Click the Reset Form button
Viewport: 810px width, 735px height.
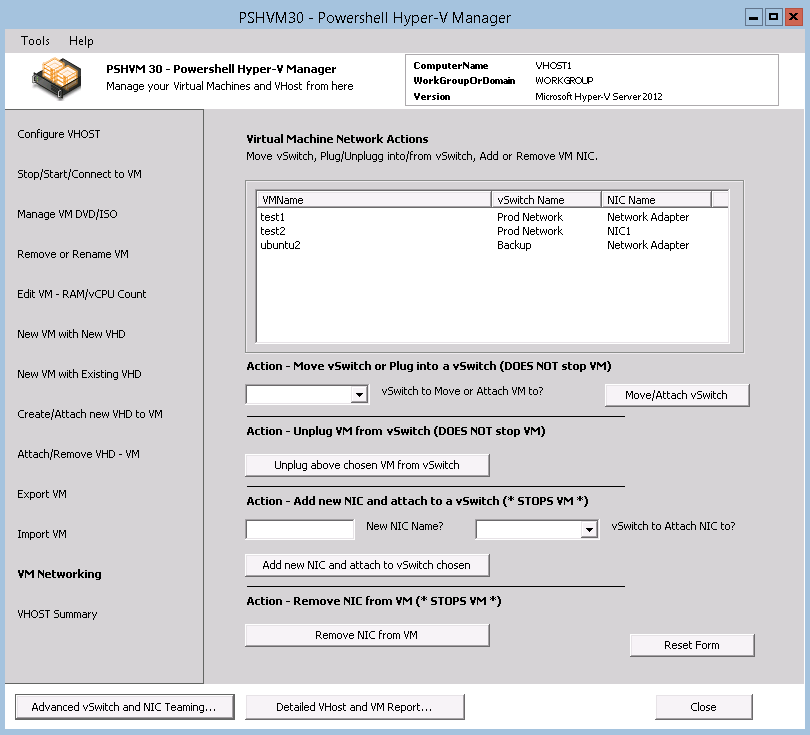(692, 645)
